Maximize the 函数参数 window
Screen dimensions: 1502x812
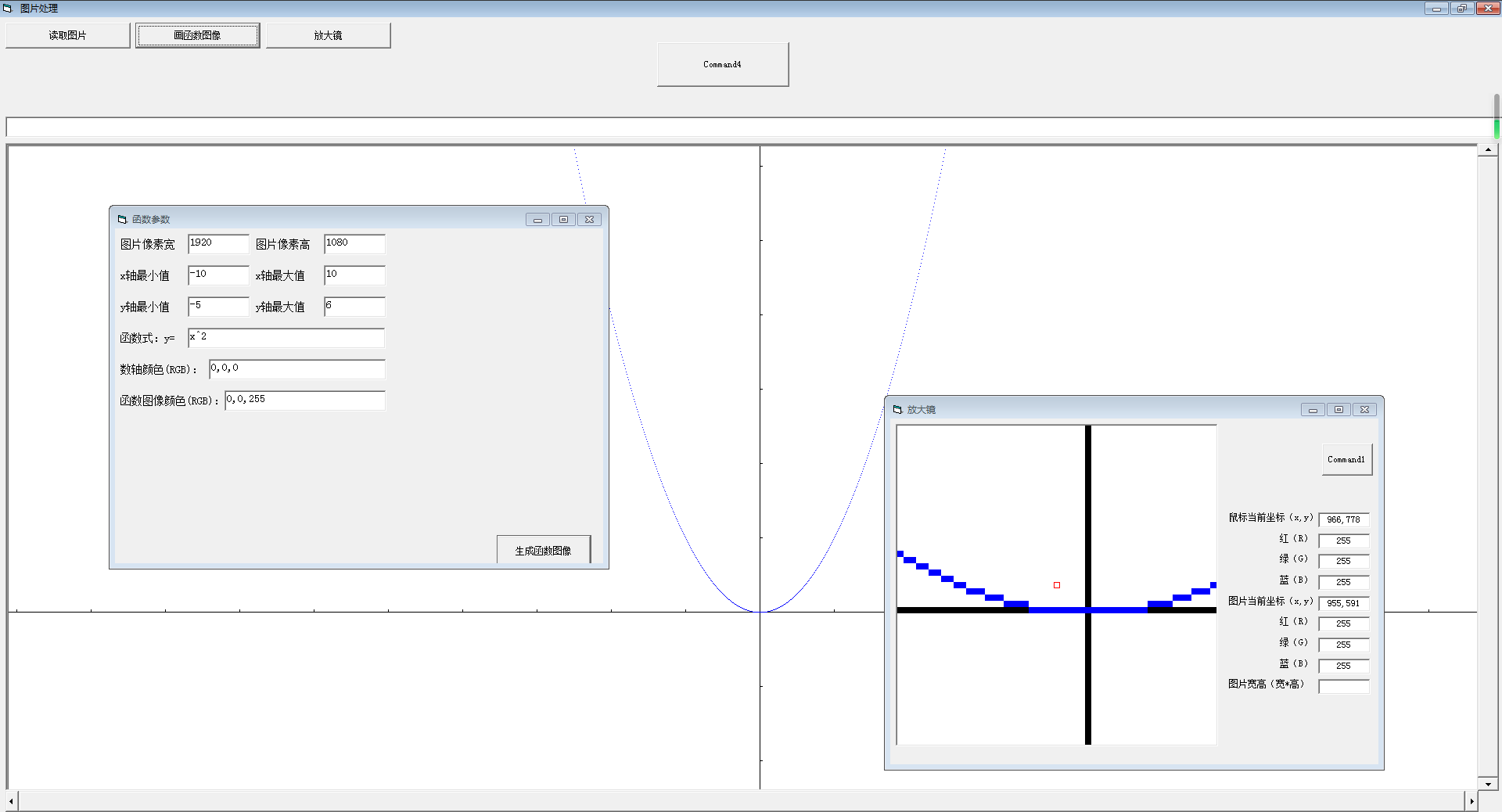(563, 220)
